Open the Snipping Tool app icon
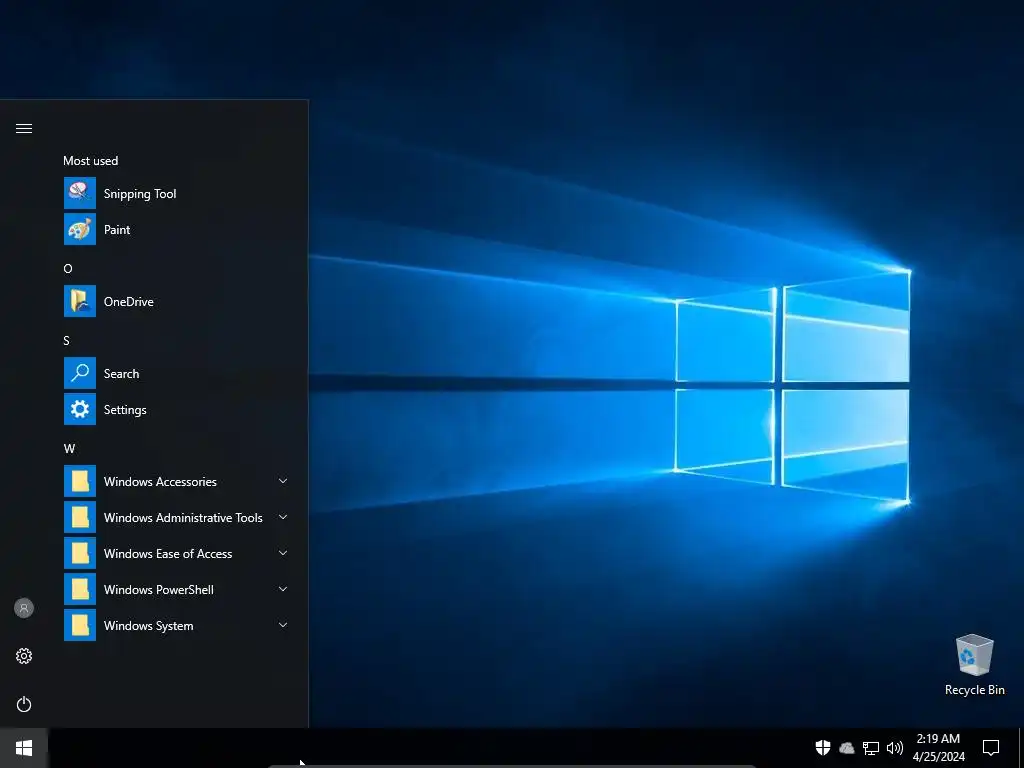The width and height of the screenshot is (1024, 768). coord(80,193)
